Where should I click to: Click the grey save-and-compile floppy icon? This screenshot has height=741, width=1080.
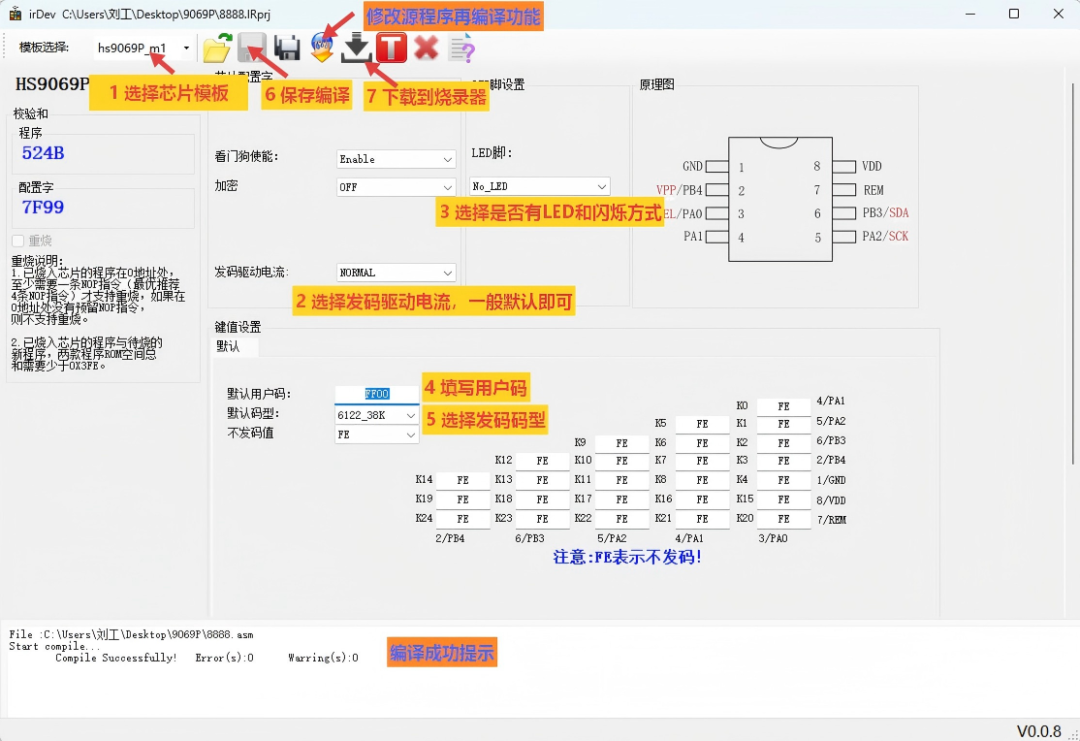coord(252,48)
